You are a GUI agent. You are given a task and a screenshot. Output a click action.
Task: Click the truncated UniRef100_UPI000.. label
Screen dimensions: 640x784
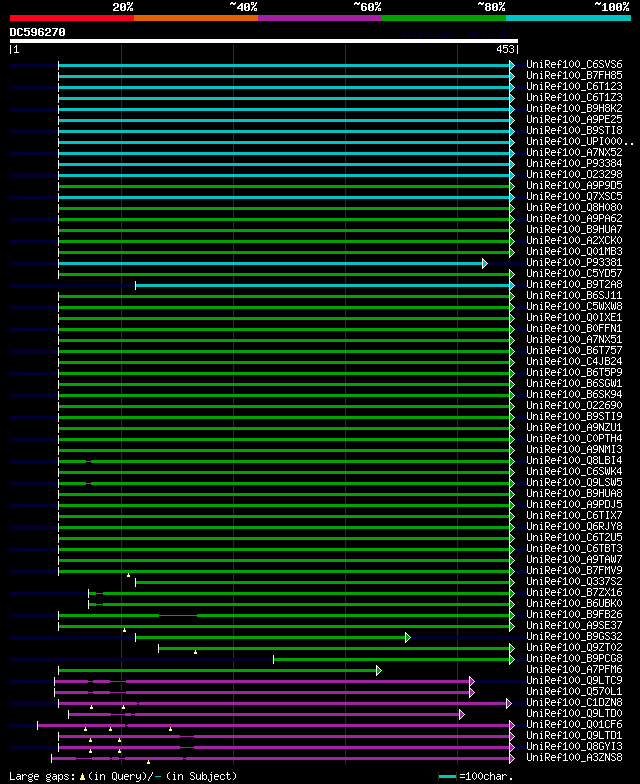pyautogui.click(x=580, y=142)
